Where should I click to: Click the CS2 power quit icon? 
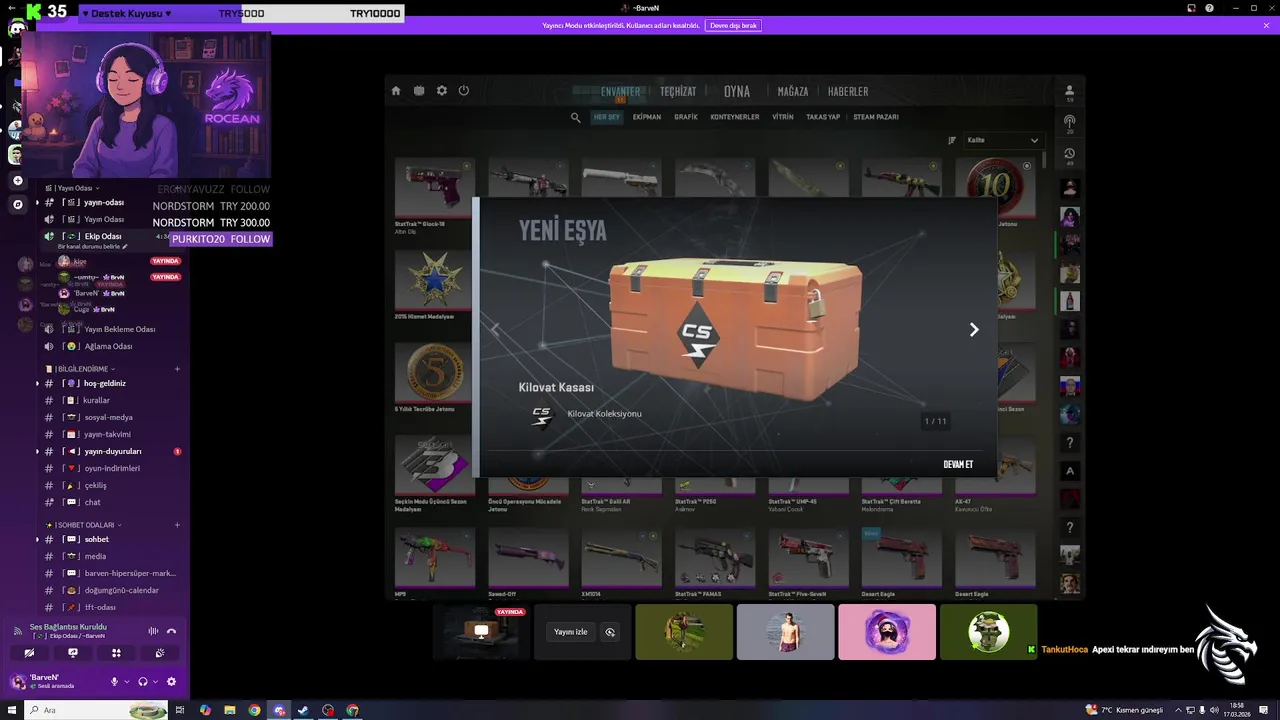[x=464, y=91]
